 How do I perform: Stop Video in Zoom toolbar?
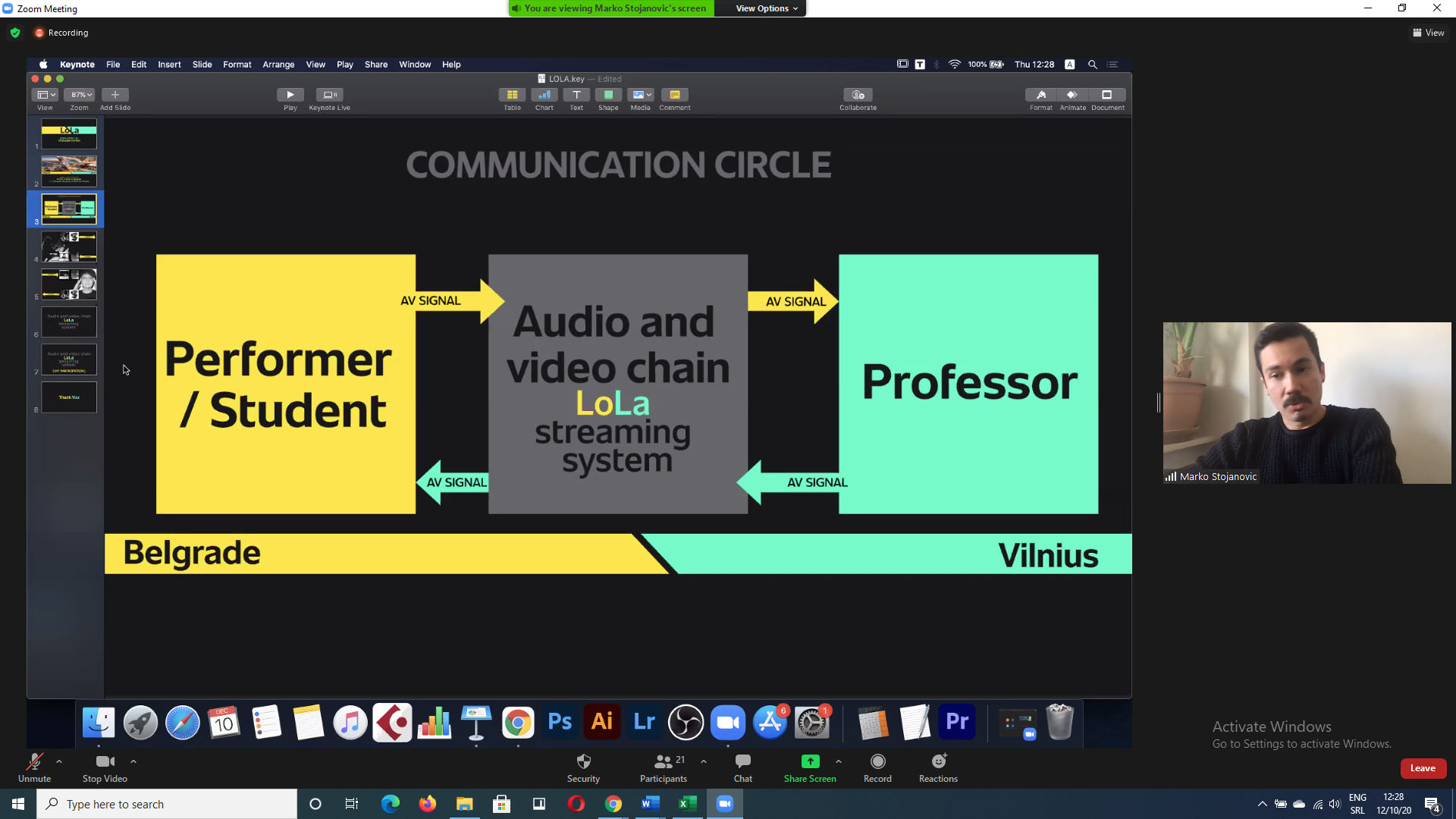coord(105,767)
